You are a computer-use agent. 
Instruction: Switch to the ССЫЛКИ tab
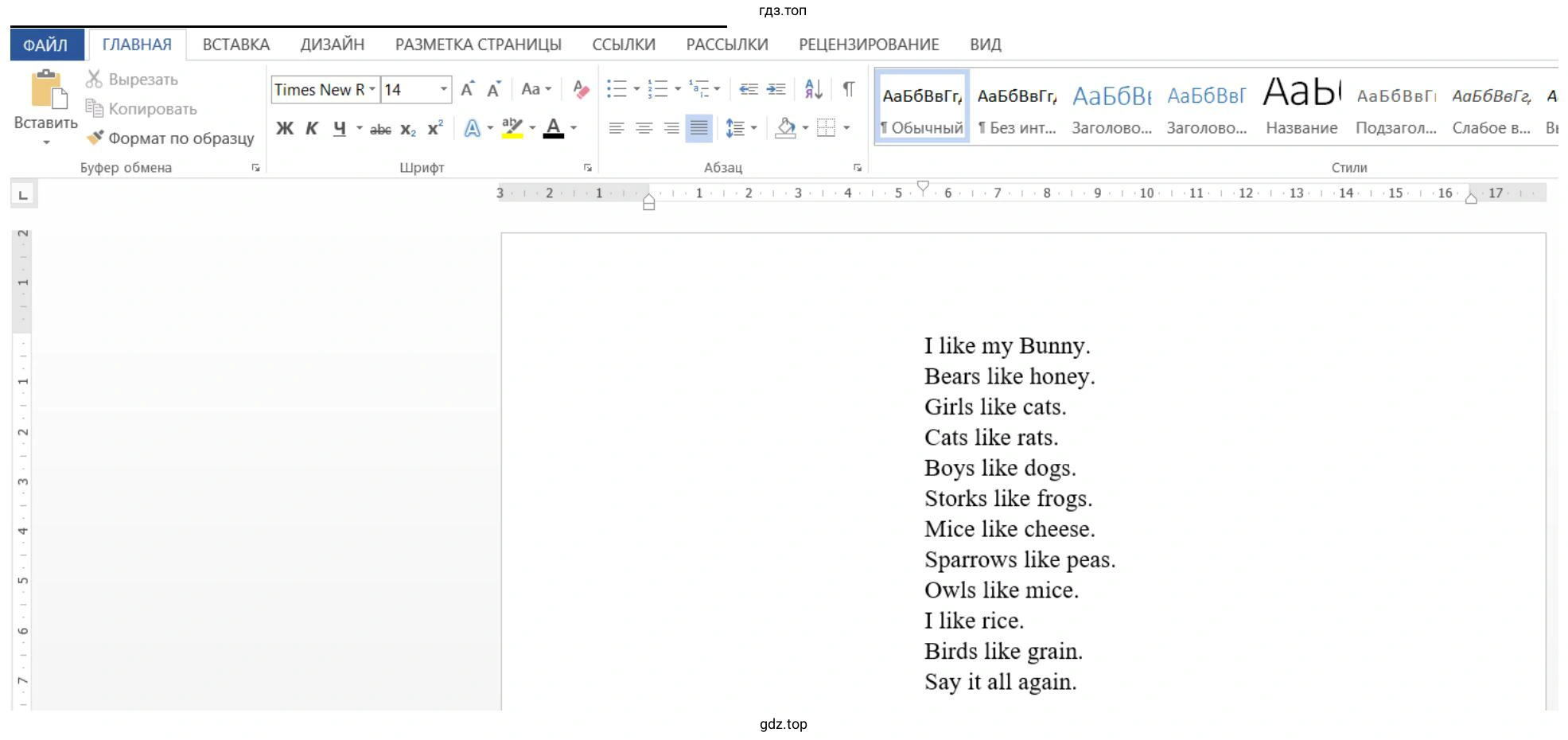tap(624, 45)
